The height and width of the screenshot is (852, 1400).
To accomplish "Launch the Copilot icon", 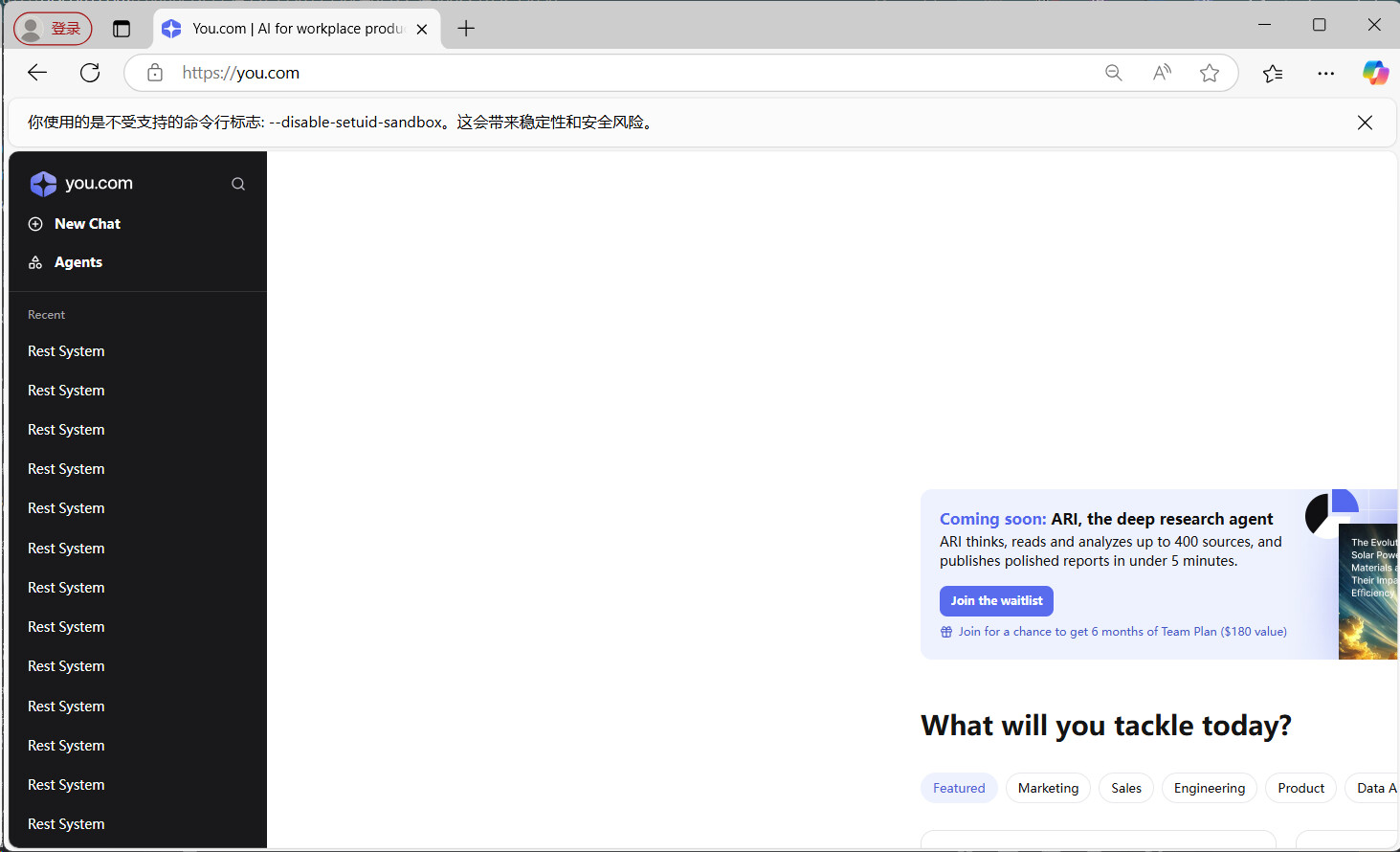I will (x=1375, y=73).
